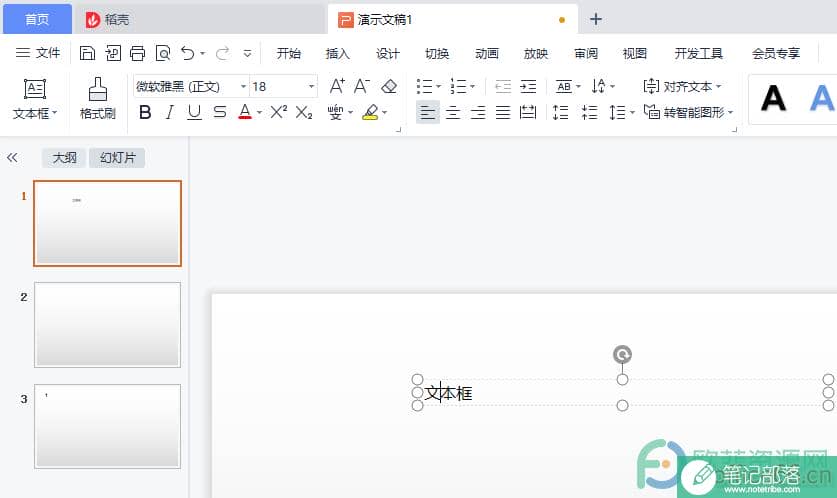Click the export/output icon beside Save

tap(113, 53)
